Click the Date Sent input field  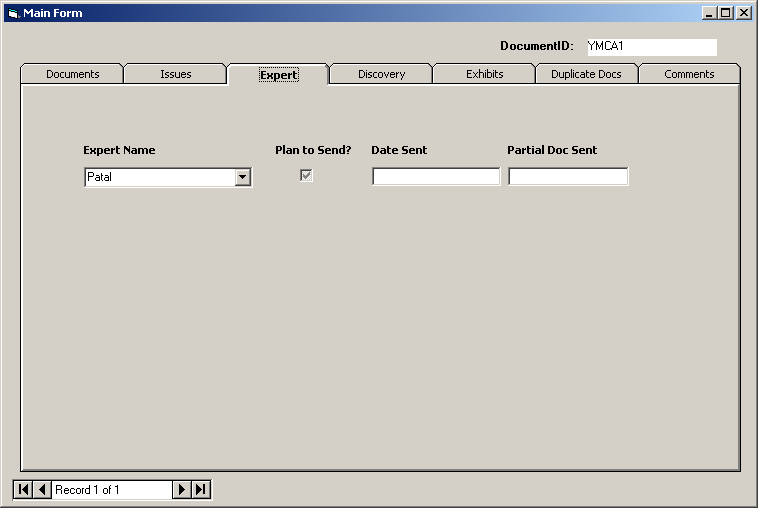(x=436, y=177)
